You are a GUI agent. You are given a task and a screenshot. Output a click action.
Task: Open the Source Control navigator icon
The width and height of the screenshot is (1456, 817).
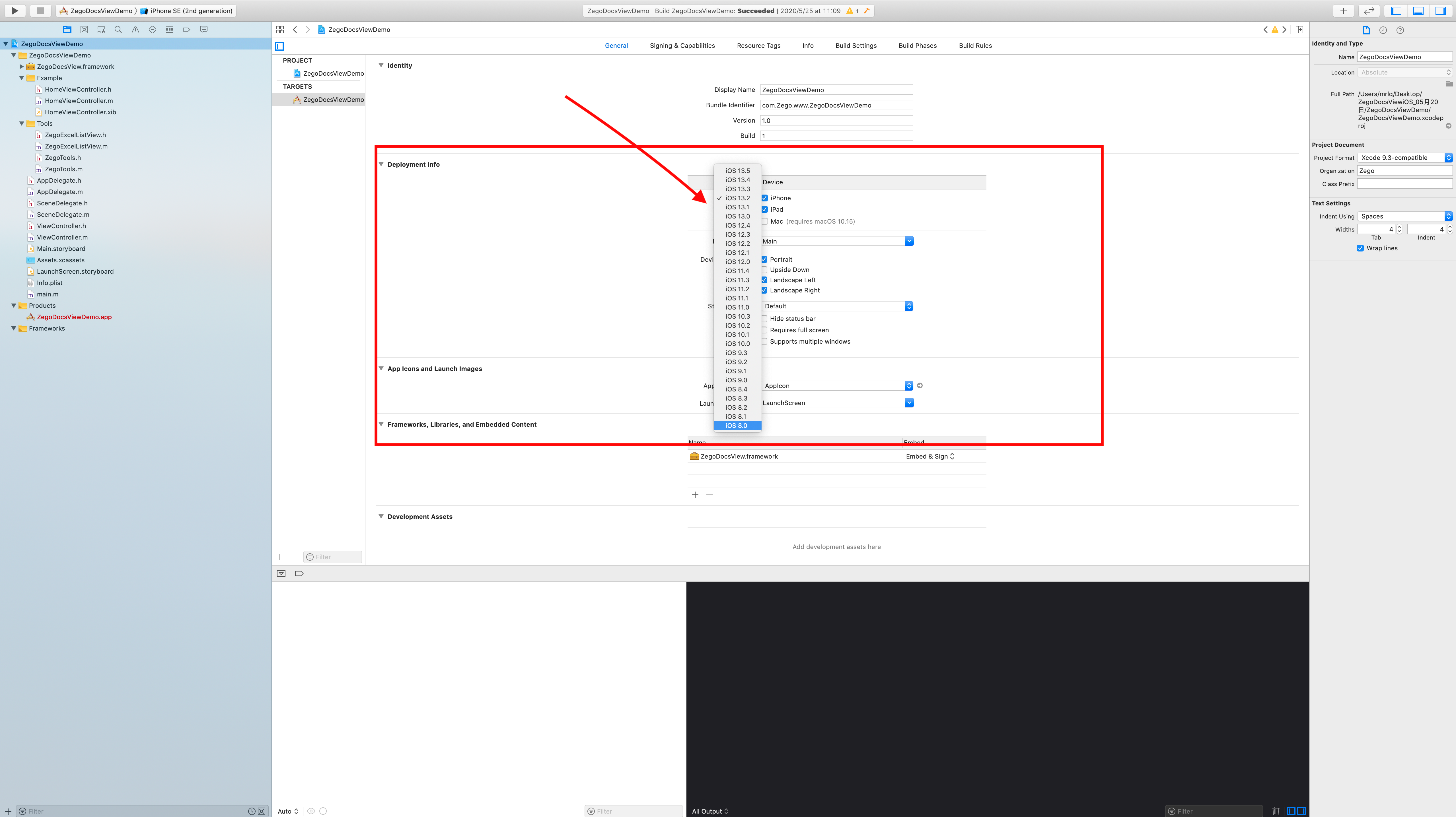(84, 29)
